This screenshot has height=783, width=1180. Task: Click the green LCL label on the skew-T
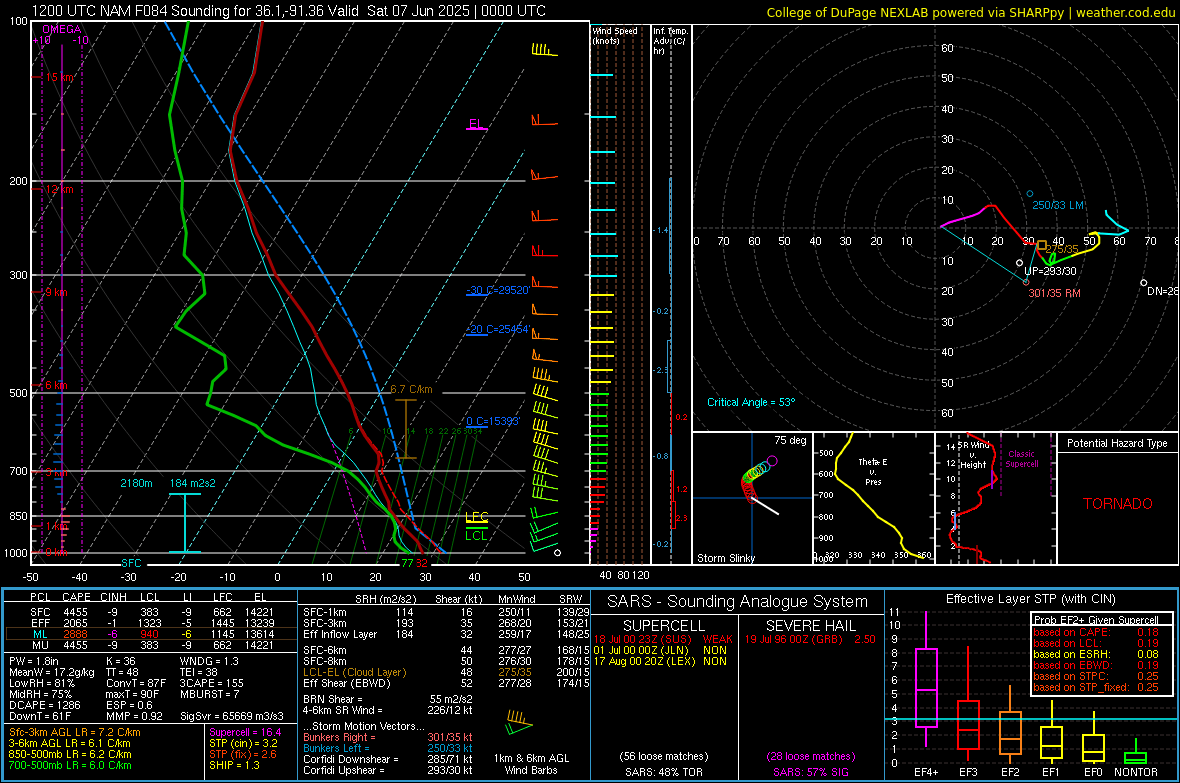click(x=476, y=535)
